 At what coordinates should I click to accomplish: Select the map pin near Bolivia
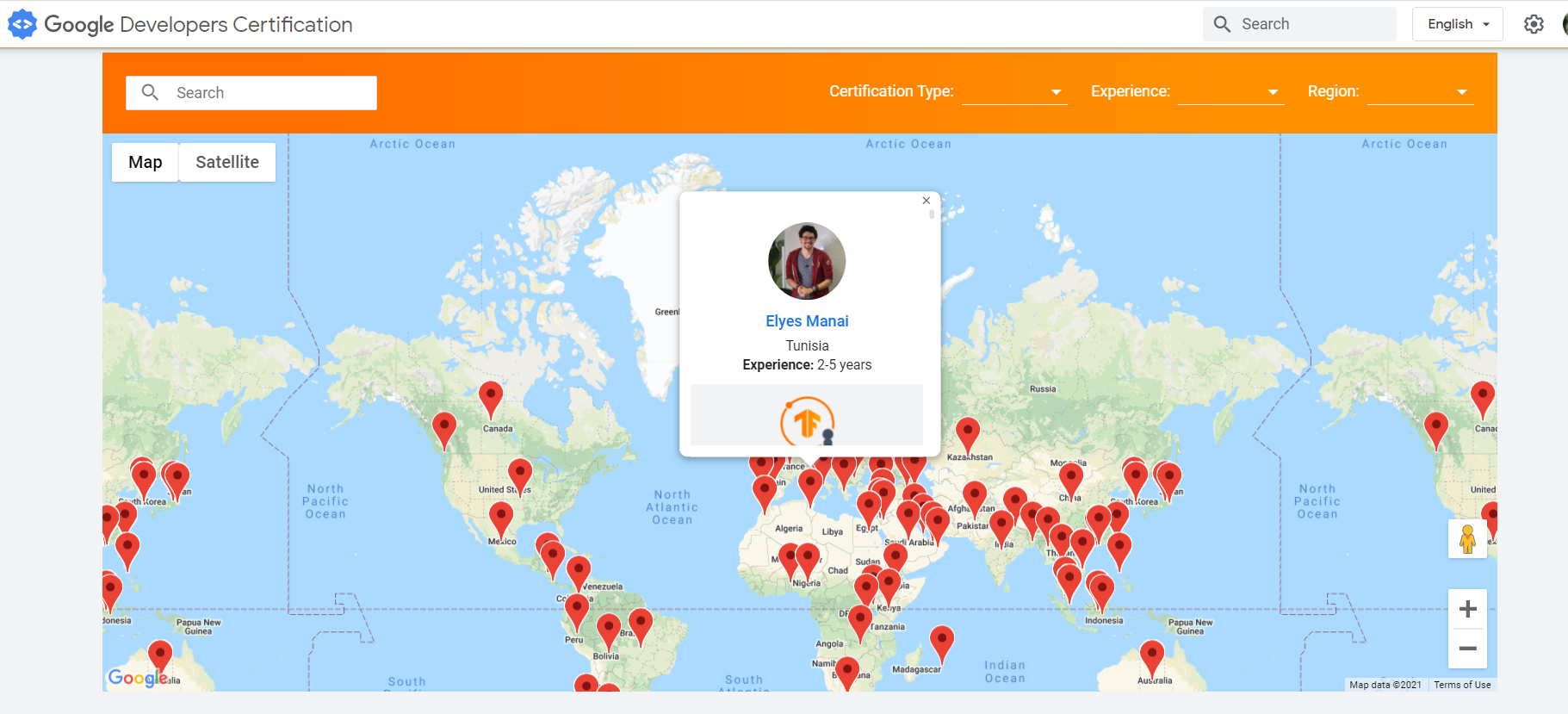click(x=609, y=633)
